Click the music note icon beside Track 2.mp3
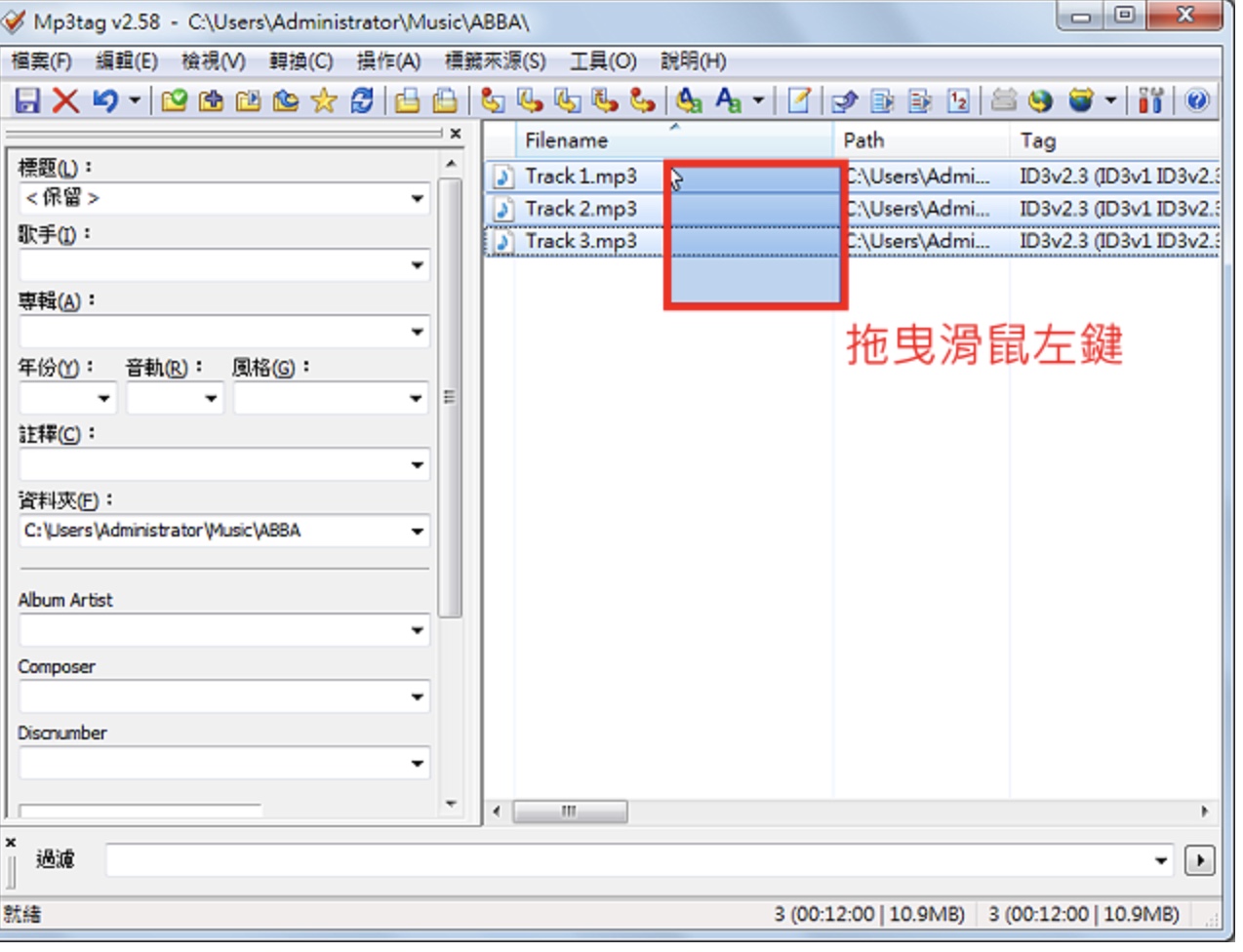The width and height of the screenshot is (1243, 952). coord(503,209)
